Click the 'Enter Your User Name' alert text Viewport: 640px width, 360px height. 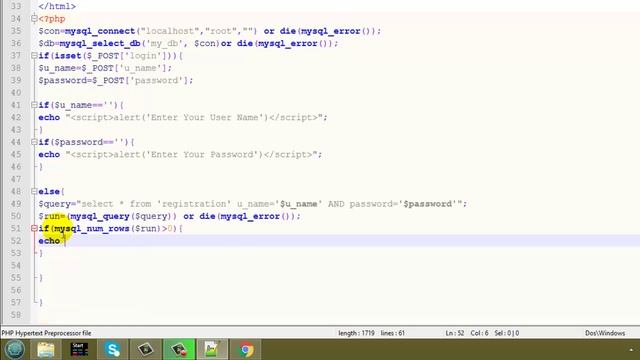pos(204,118)
